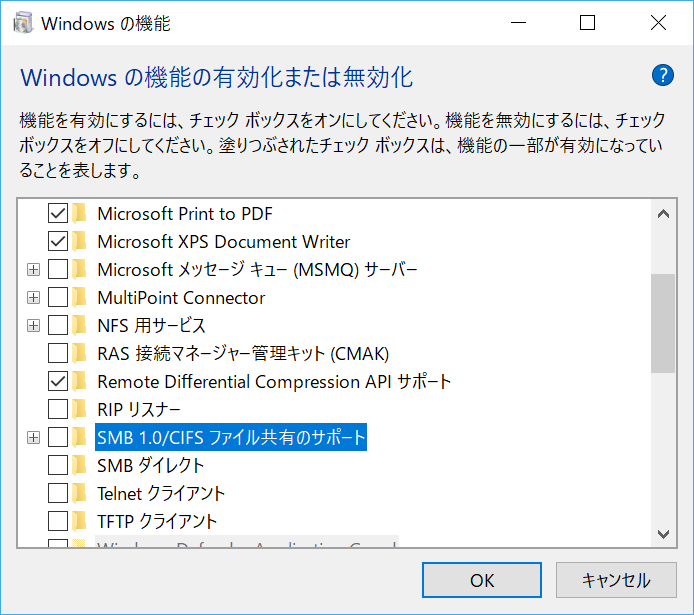Enable Microsoft メッセージ キュー (MSMQ) サーバー checkbox
Screen dimensions: 694x615
(58, 269)
